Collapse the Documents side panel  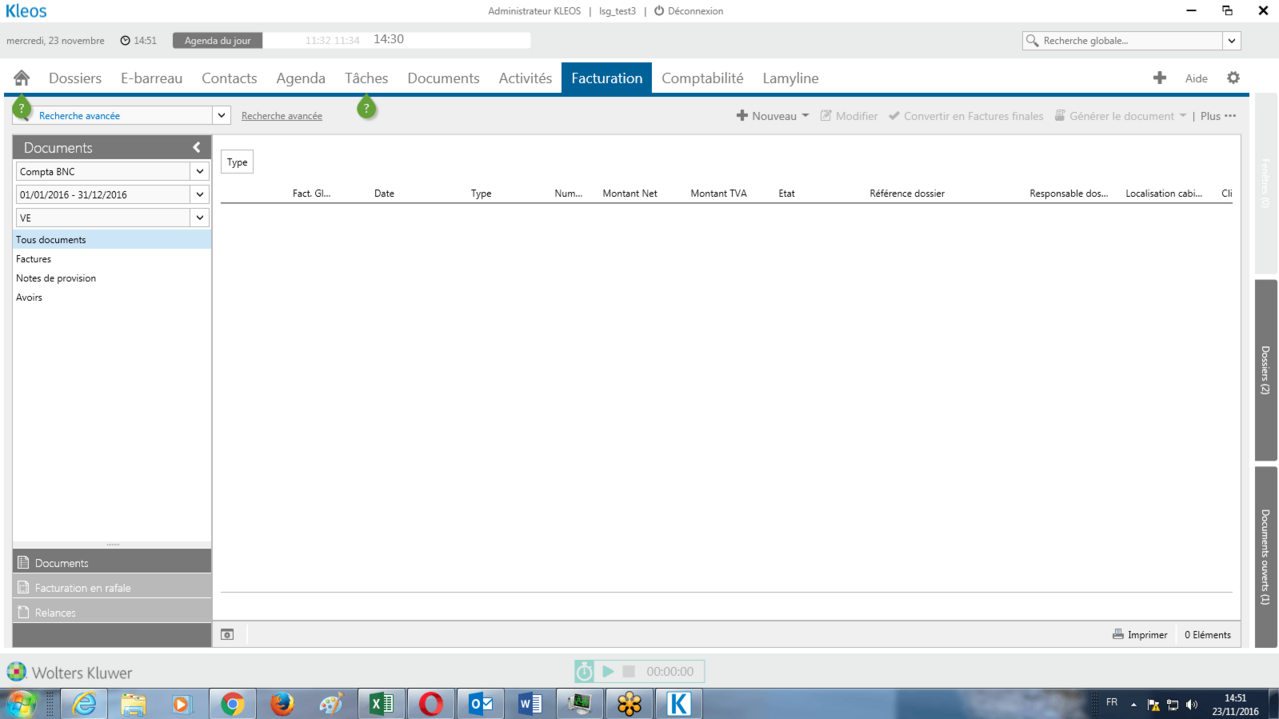196,148
